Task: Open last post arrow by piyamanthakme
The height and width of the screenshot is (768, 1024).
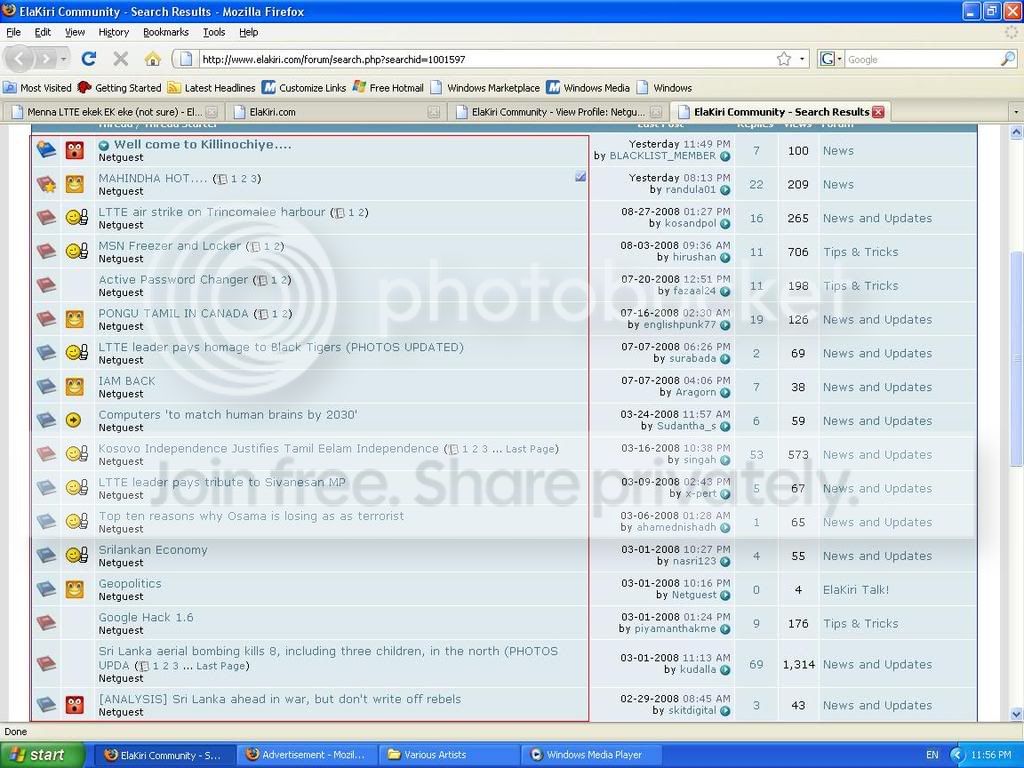Action: (x=725, y=630)
